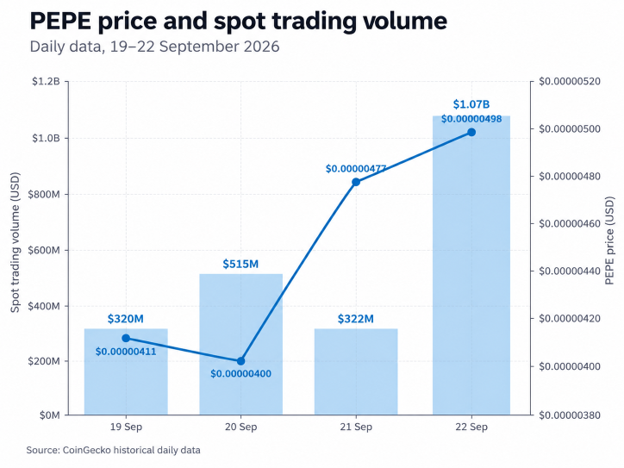Click the $0.00000498 price label
624x468 pixels.
point(471,119)
